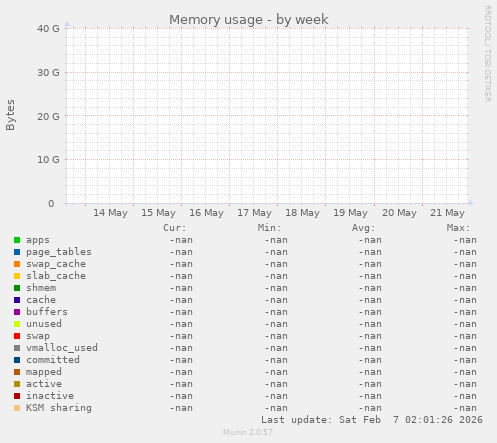The height and width of the screenshot is (443, 497).
Task: Click the '15 May' date label
Action: click(x=158, y=213)
